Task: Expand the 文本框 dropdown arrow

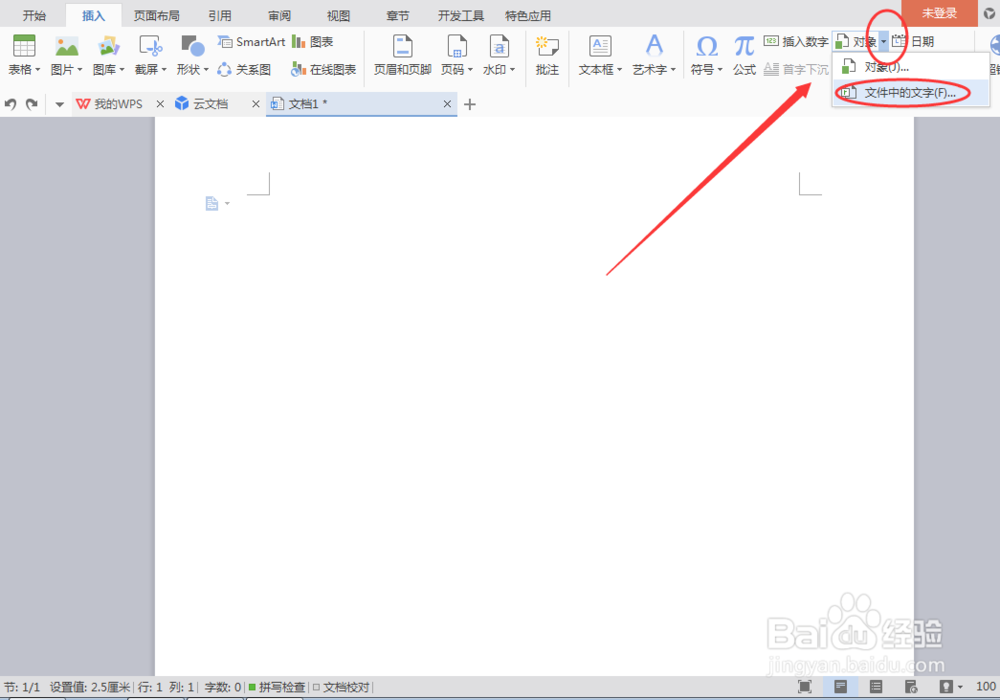Action: (x=619, y=69)
